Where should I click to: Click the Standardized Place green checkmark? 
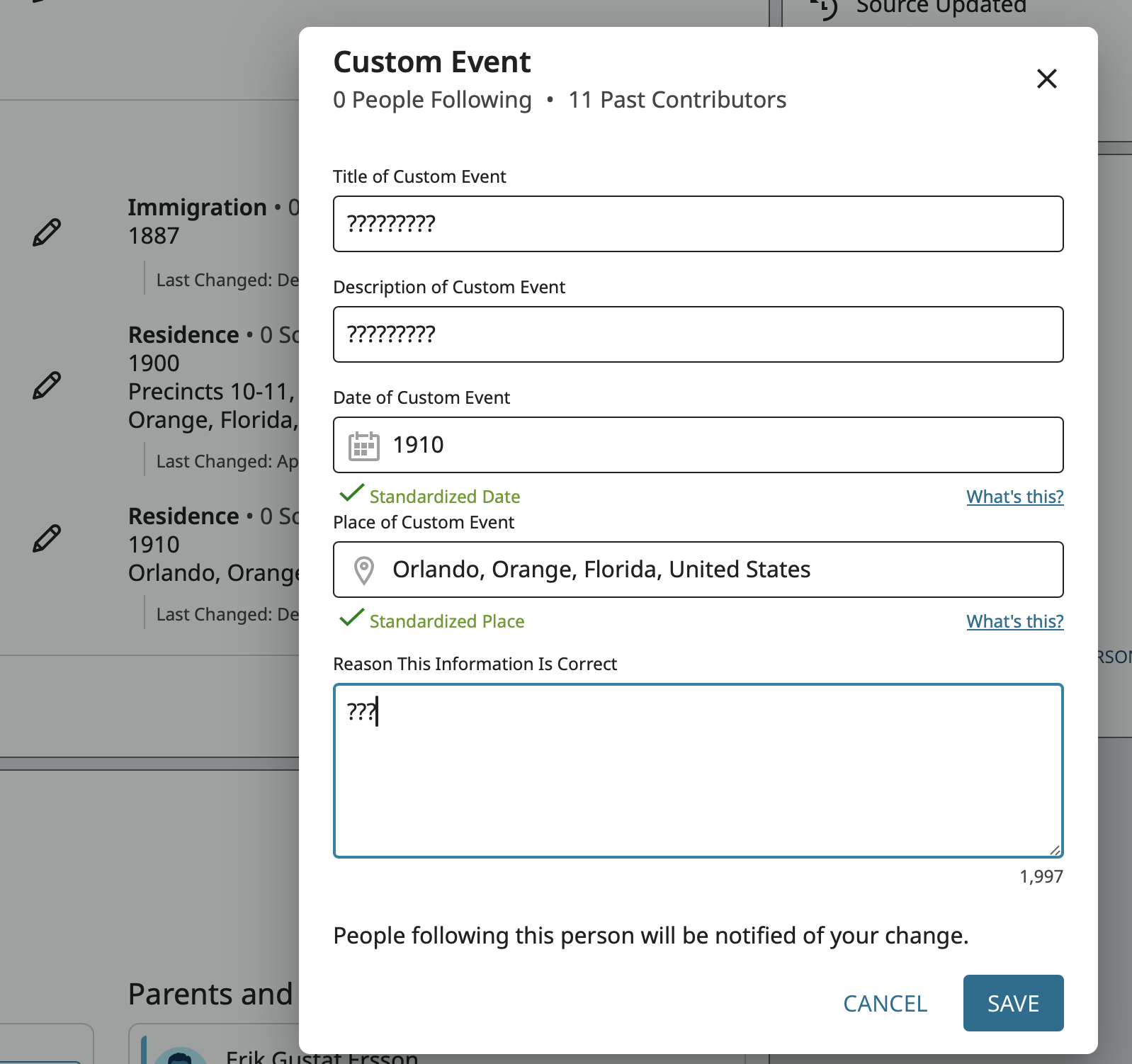click(x=352, y=618)
